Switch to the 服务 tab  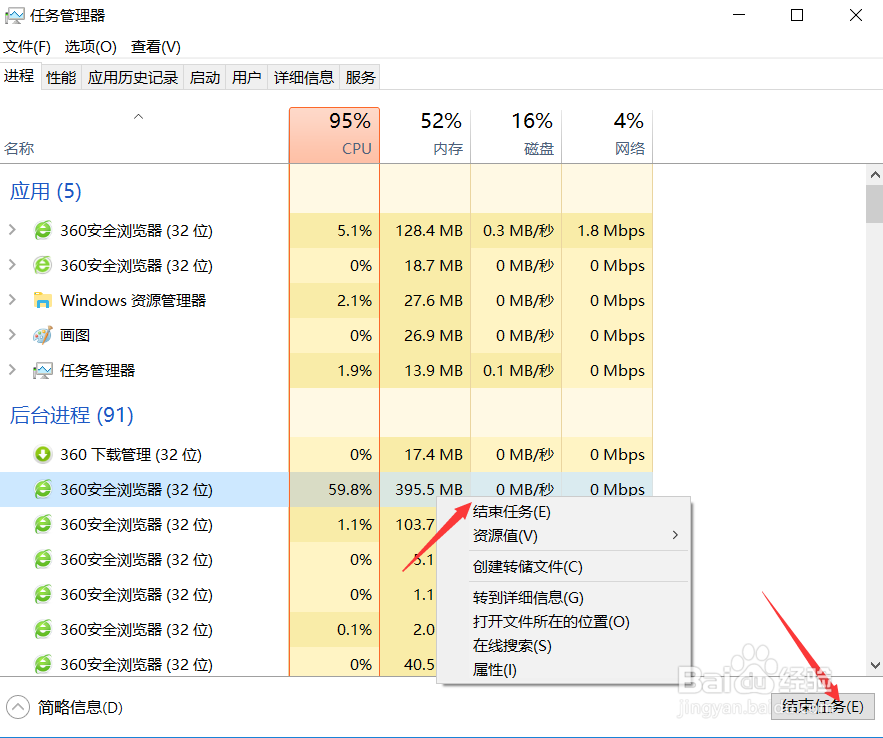click(360, 77)
